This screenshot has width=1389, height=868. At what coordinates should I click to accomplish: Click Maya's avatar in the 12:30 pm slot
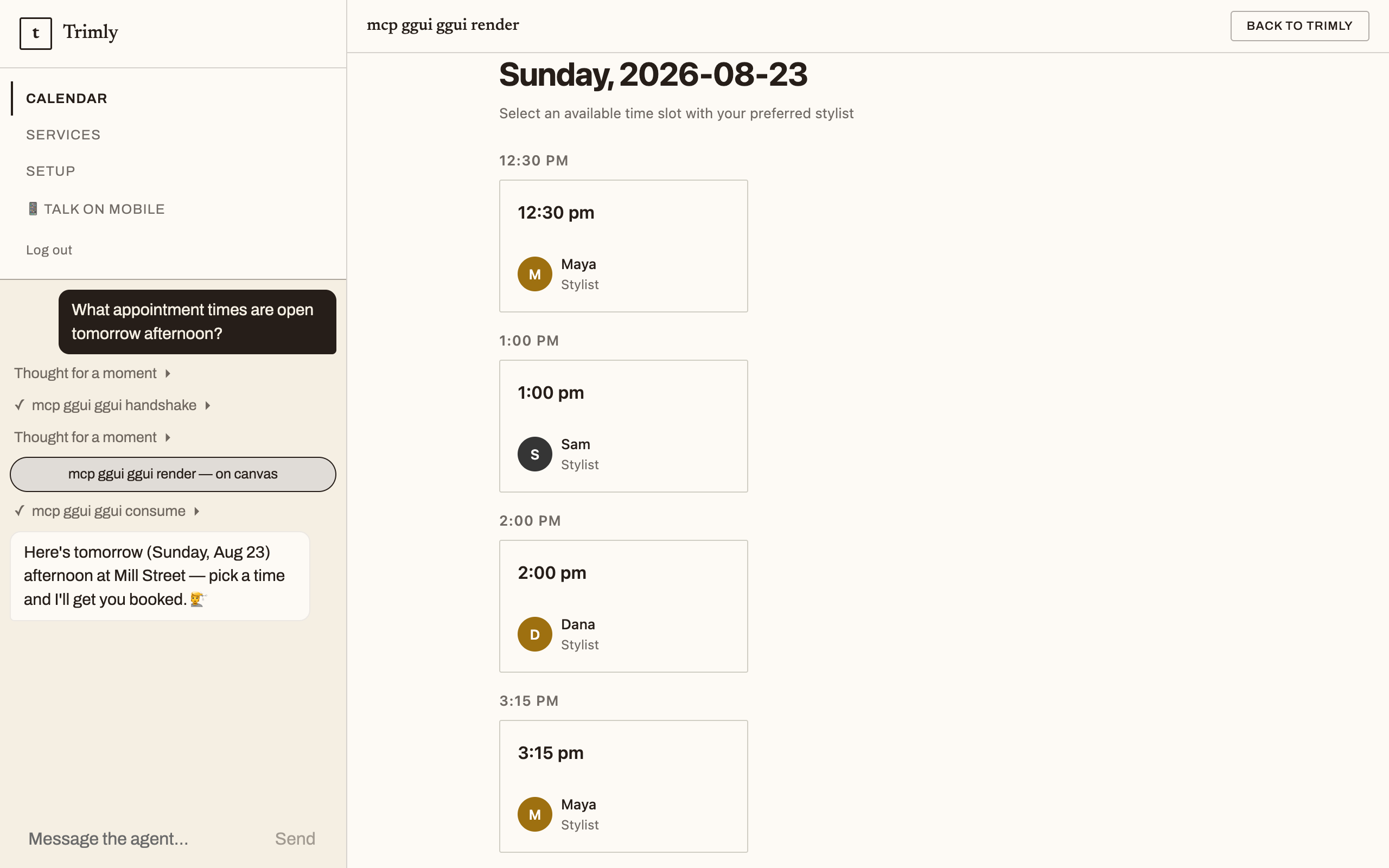point(534,274)
